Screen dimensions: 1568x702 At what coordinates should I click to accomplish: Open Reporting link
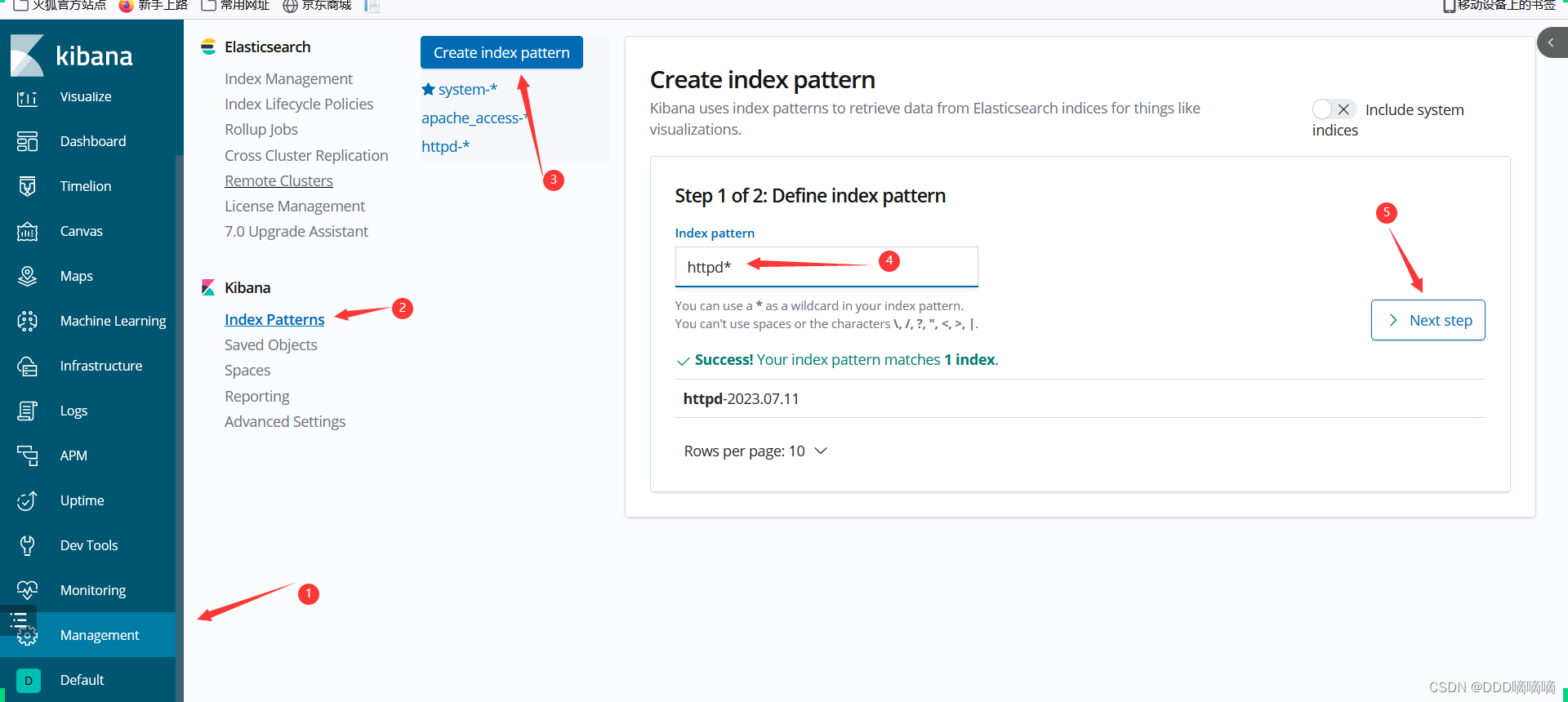click(x=257, y=396)
